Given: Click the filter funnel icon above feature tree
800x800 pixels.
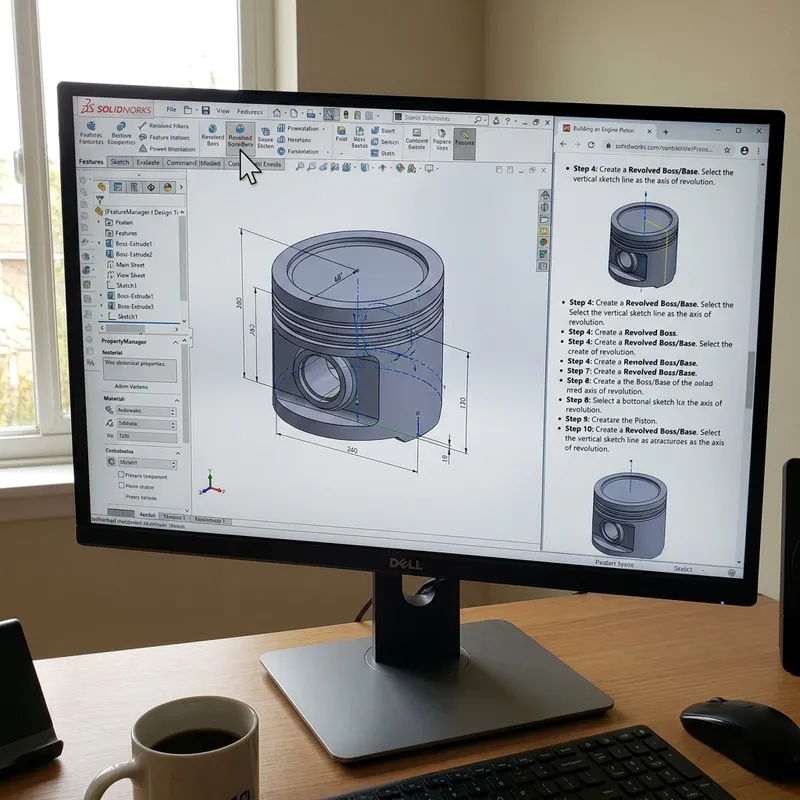Looking at the screenshot, I should coord(100,199).
